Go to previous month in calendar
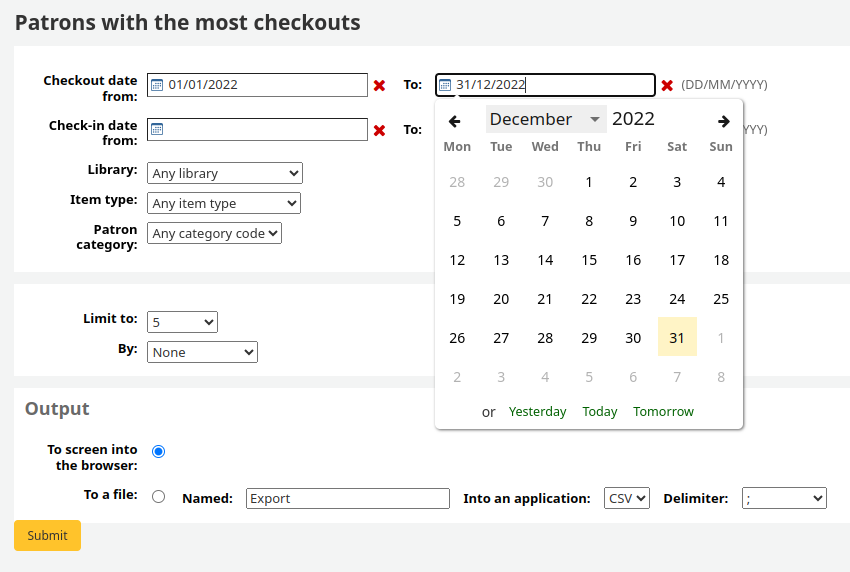 click(455, 121)
